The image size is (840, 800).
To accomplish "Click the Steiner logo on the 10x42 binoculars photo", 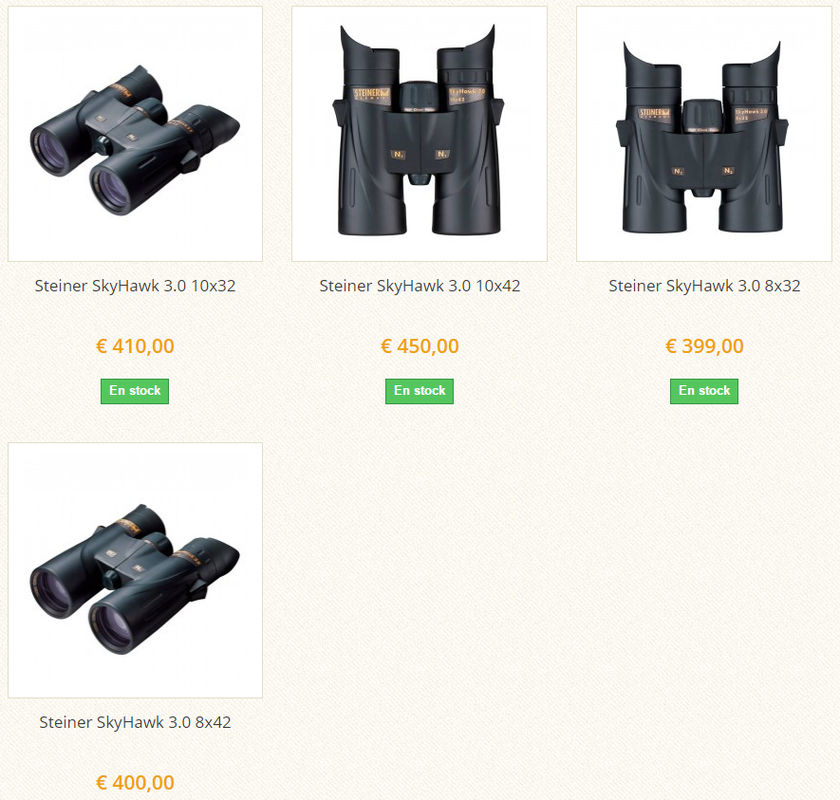I will (x=372, y=94).
